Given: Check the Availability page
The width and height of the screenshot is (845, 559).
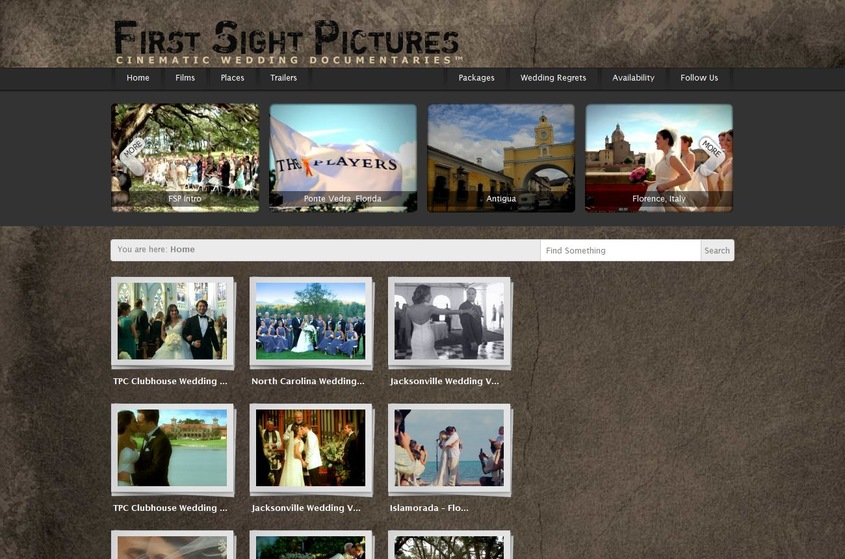Looking at the screenshot, I should [x=633, y=78].
